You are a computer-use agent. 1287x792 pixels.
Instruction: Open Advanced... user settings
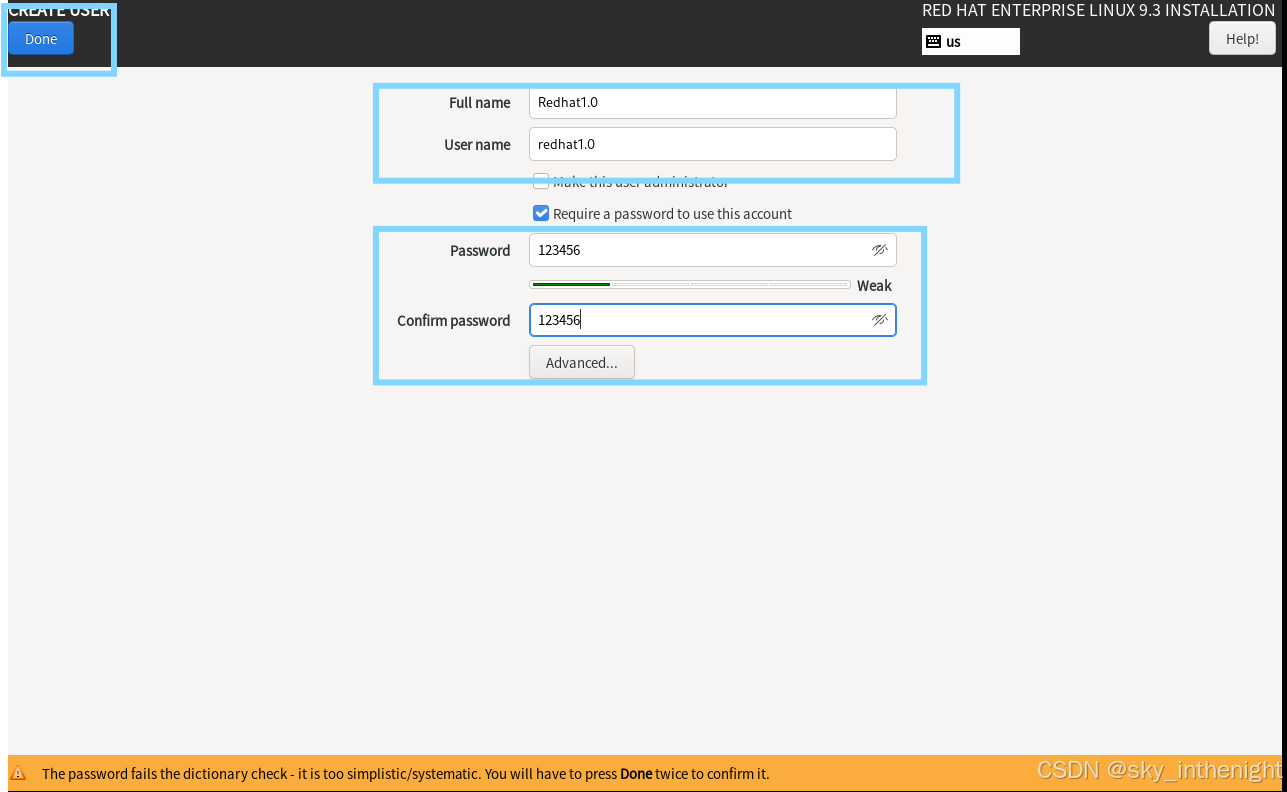tap(582, 363)
